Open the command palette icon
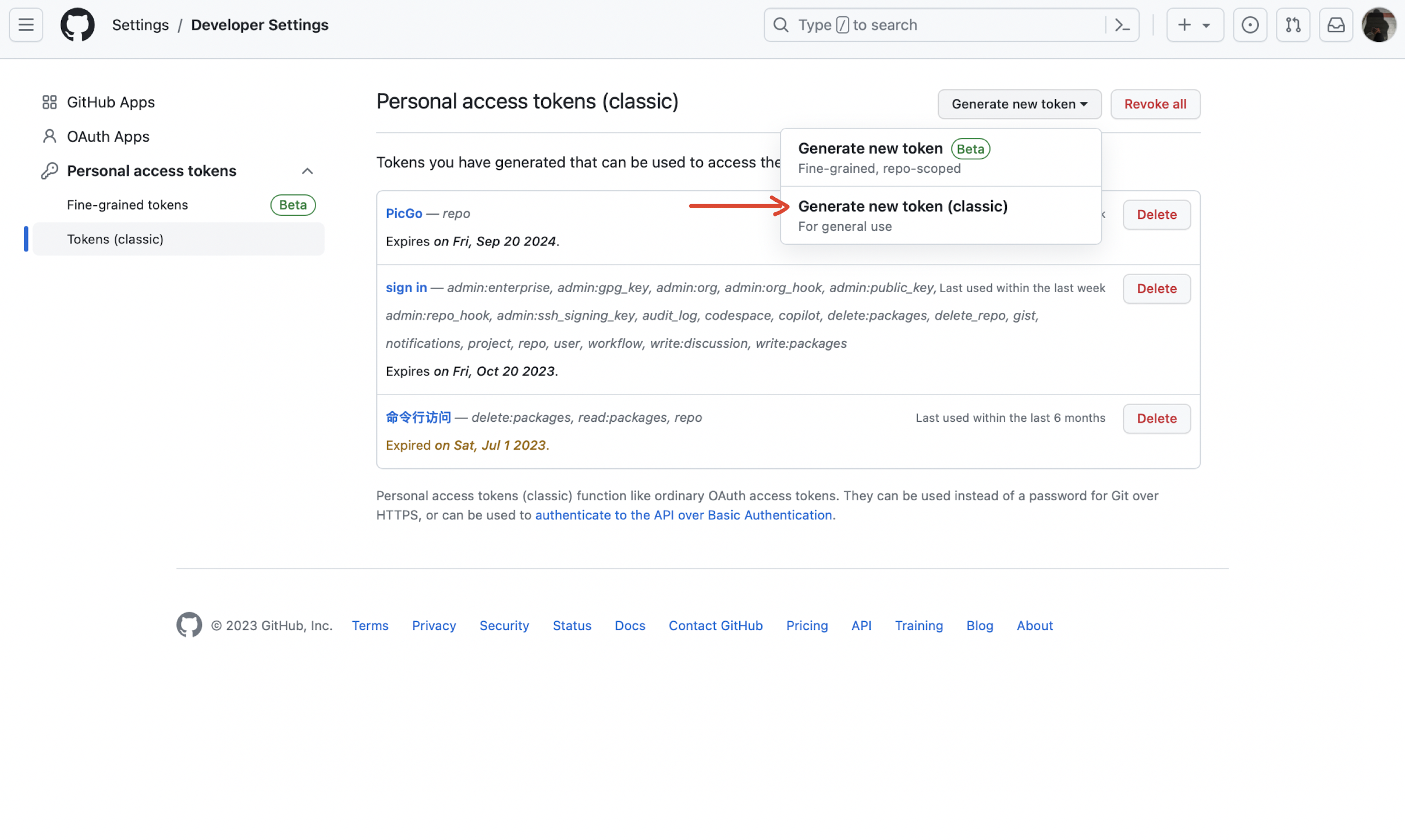Viewport: 1405px width, 840px height. 1122,25
